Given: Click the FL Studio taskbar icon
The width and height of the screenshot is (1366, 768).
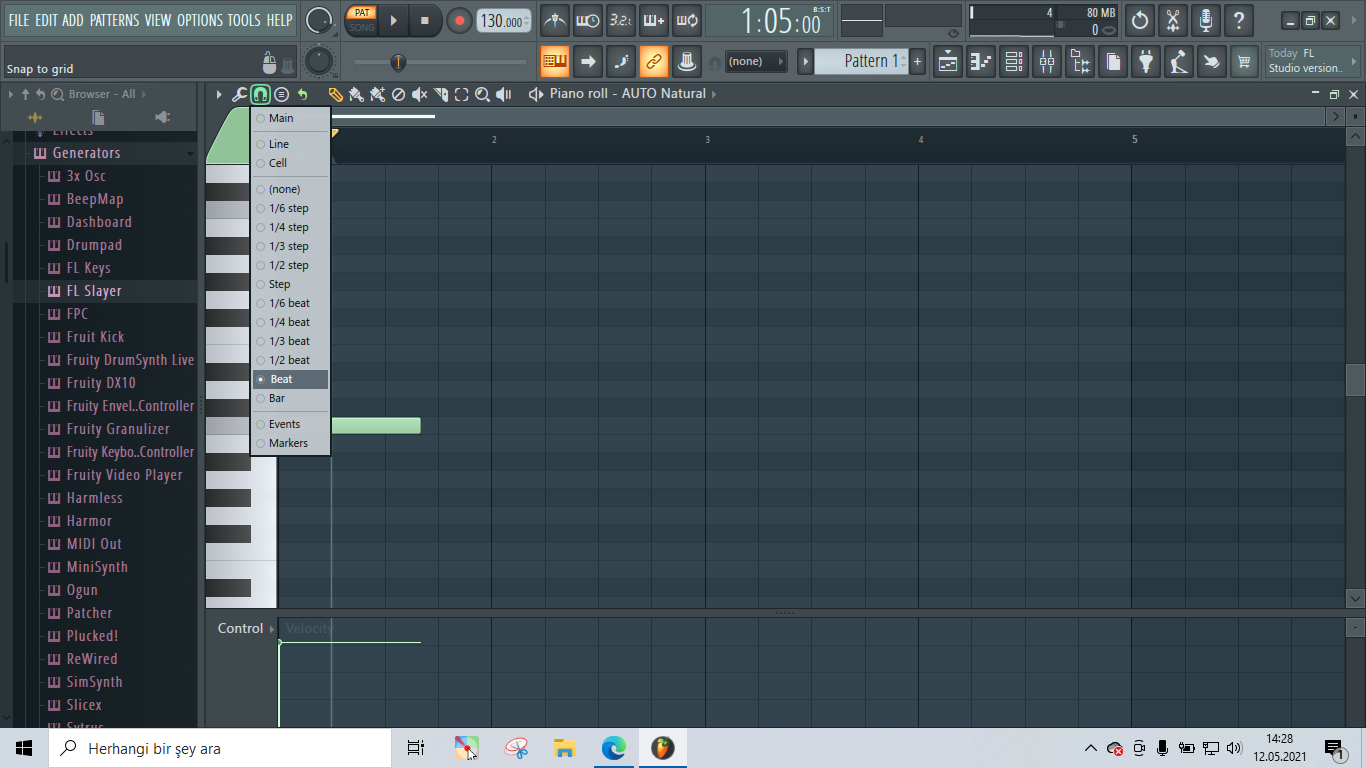Looking at the screenshot, I should [662, 748].
